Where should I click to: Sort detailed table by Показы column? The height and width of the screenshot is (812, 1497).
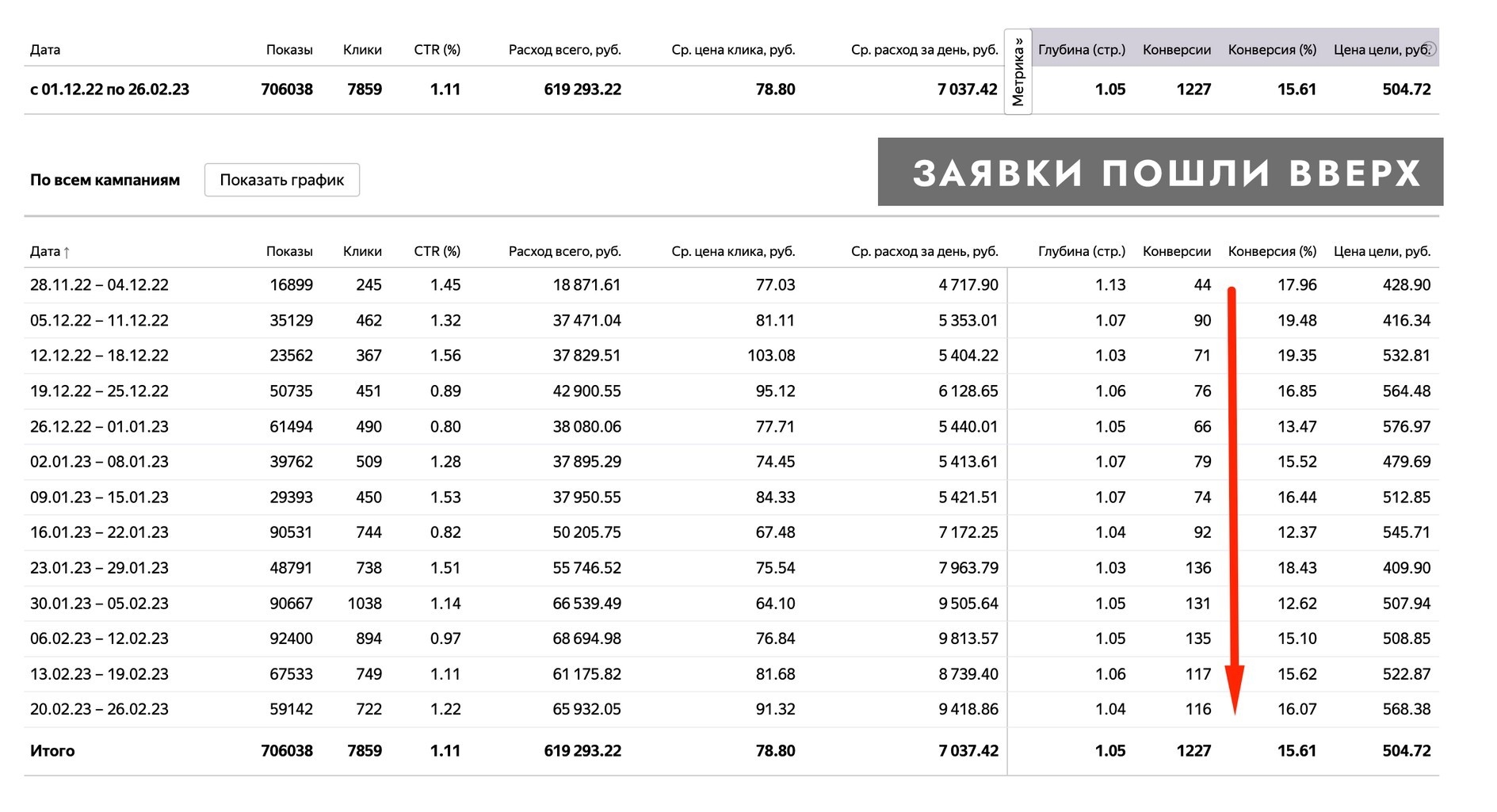(x=288, y=251)
